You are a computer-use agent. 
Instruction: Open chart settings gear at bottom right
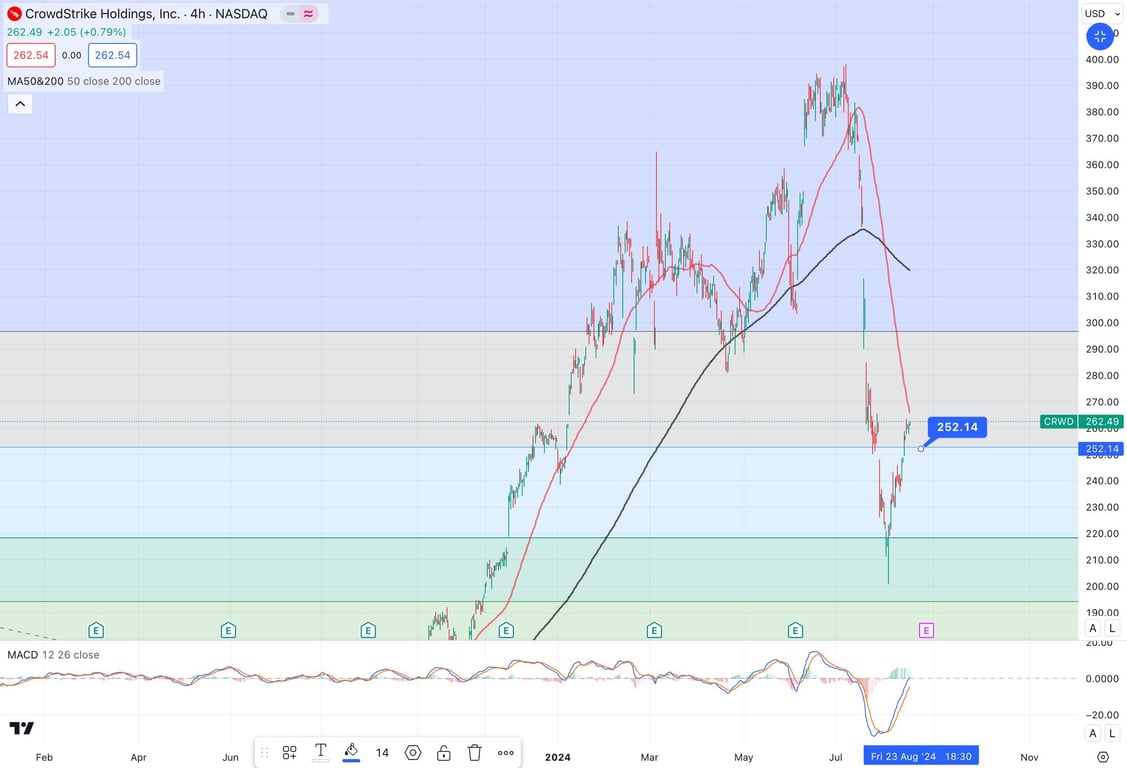click(x=1103, y=757)
